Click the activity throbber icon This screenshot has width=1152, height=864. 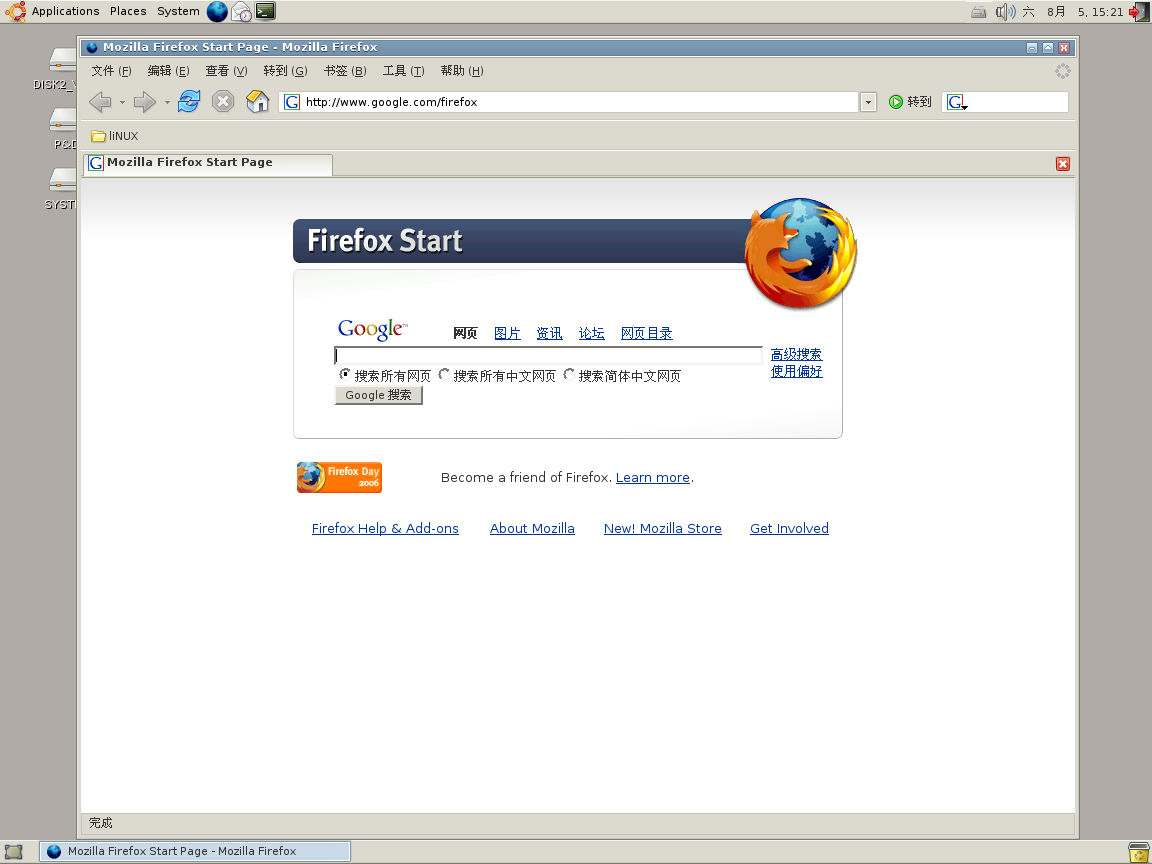[x=1062, y=71]
